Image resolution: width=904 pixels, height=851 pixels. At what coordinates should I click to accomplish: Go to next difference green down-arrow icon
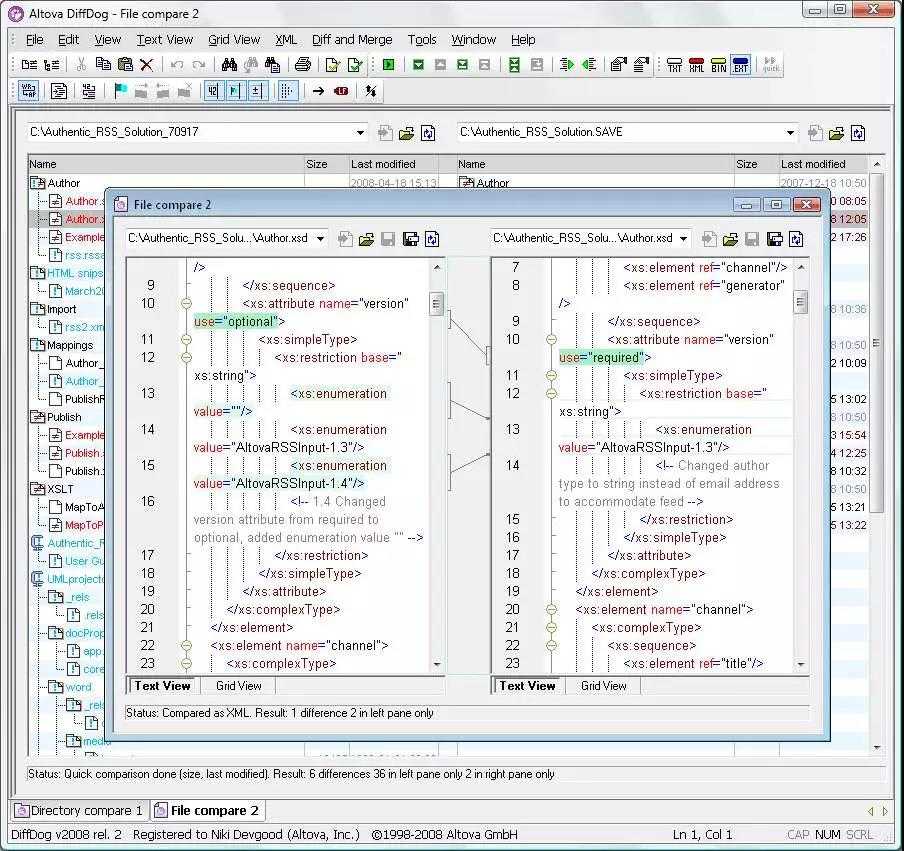pos(419,65)
